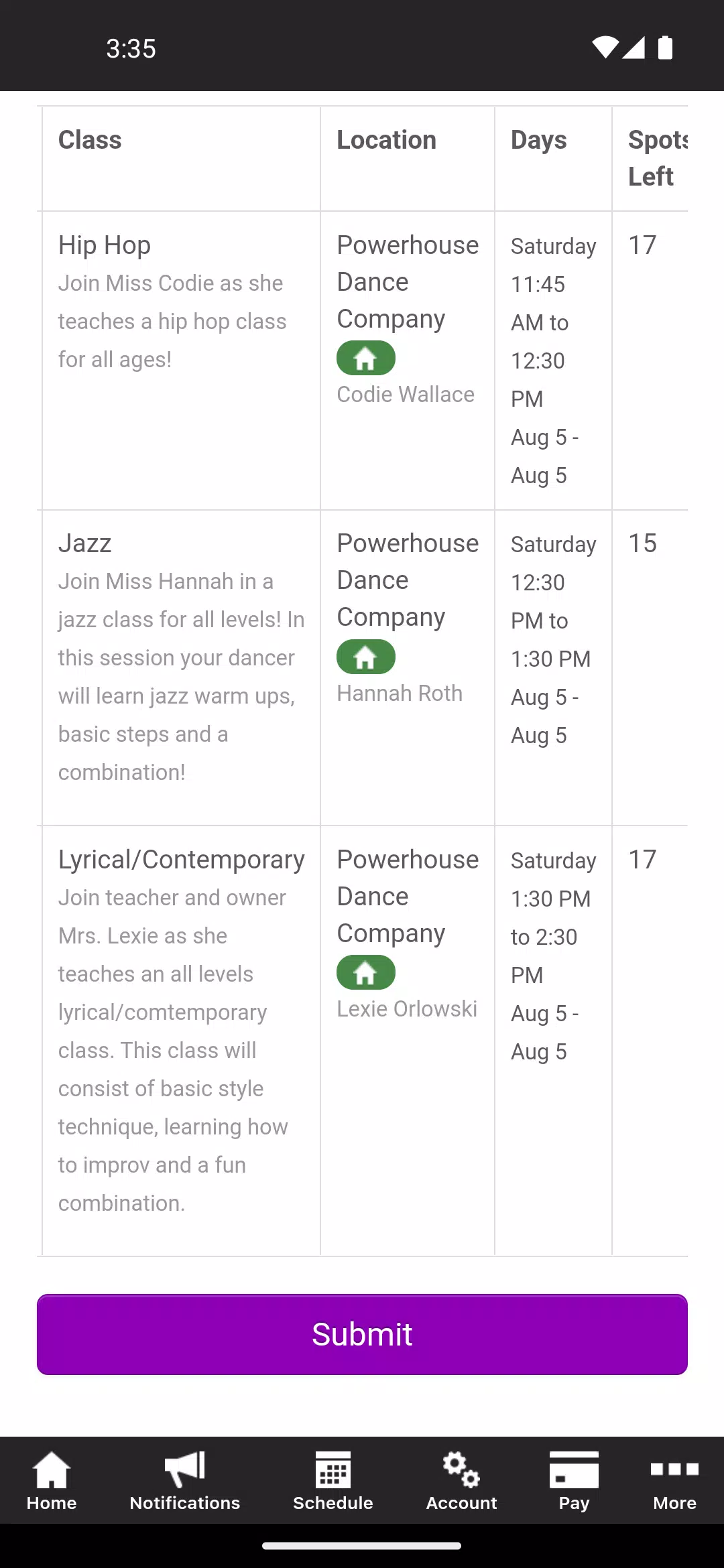Select the Lyrical/Contemporary class title
This screenshot has height=1568, width=724.
click(x=182, y=860)
